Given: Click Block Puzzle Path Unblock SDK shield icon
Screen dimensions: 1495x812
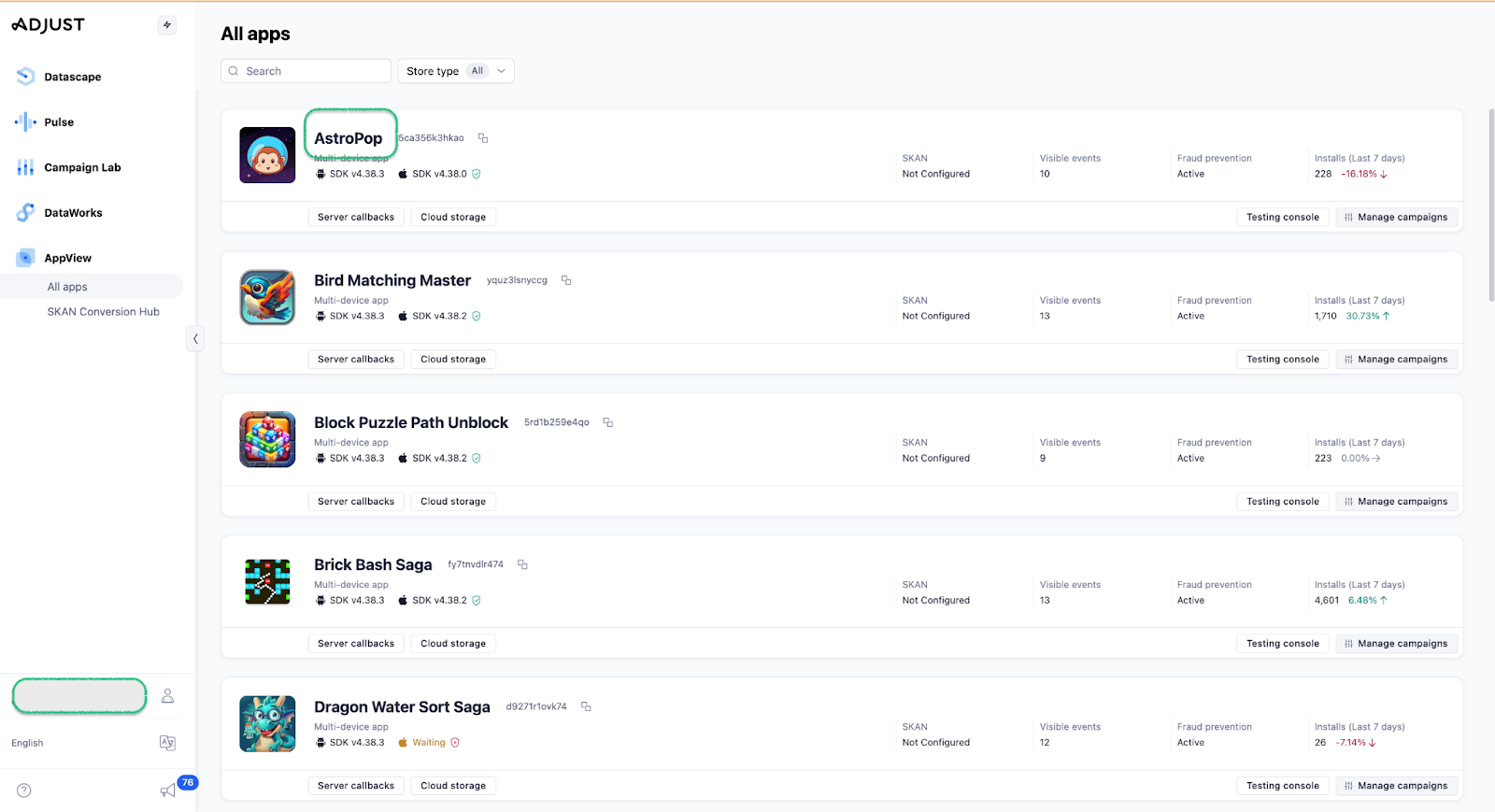Looking at the screenshot, I should click(x=477, y=458).
